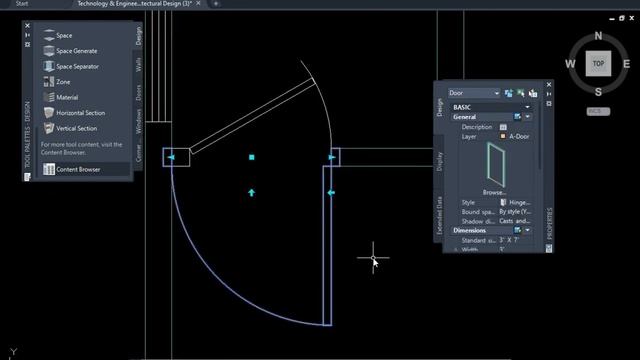
Task: Open the Description edit icon
Action: [503, 127]
